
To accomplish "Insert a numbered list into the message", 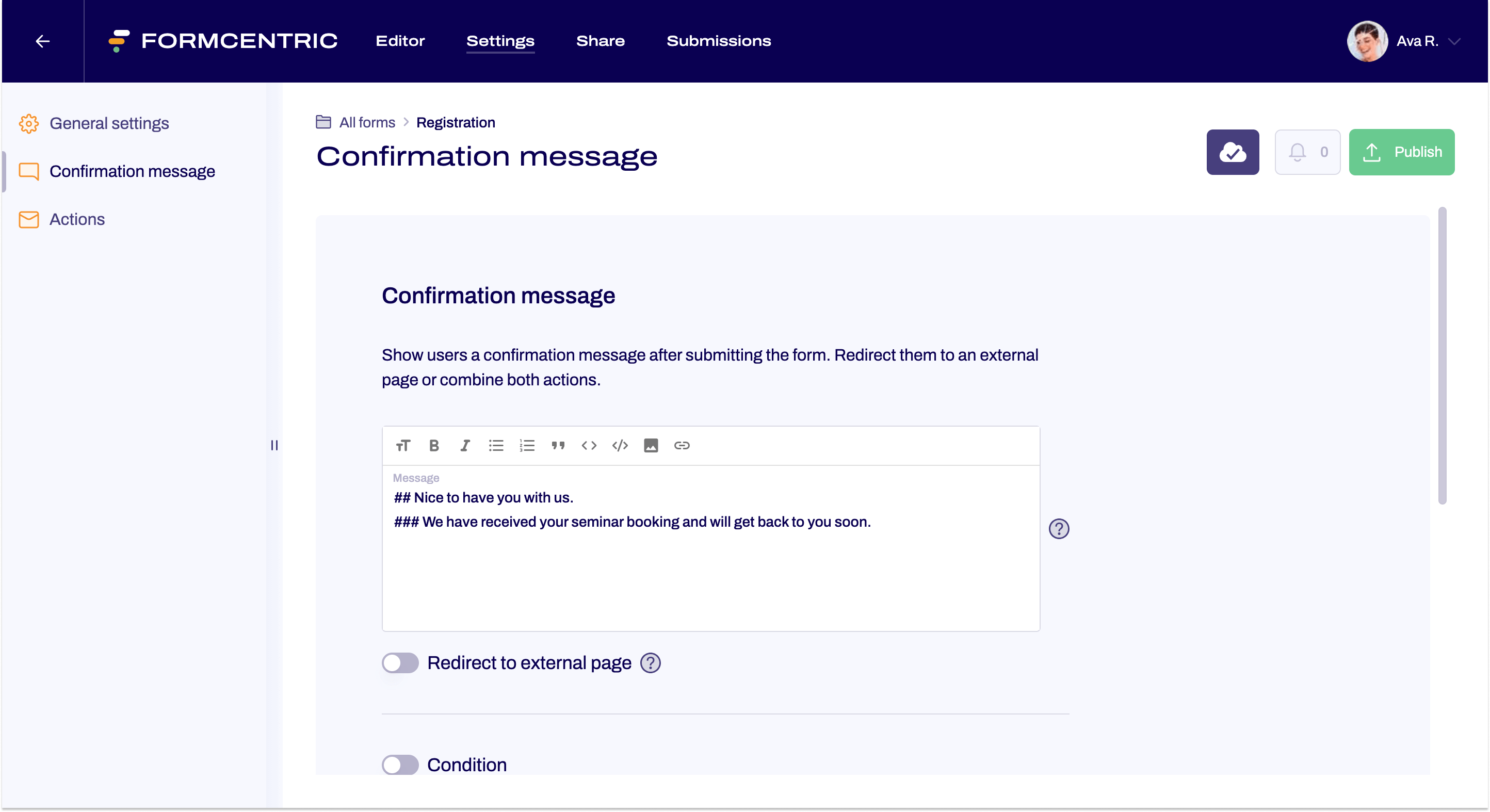I will pyautogui.click(x=527, y=445).
